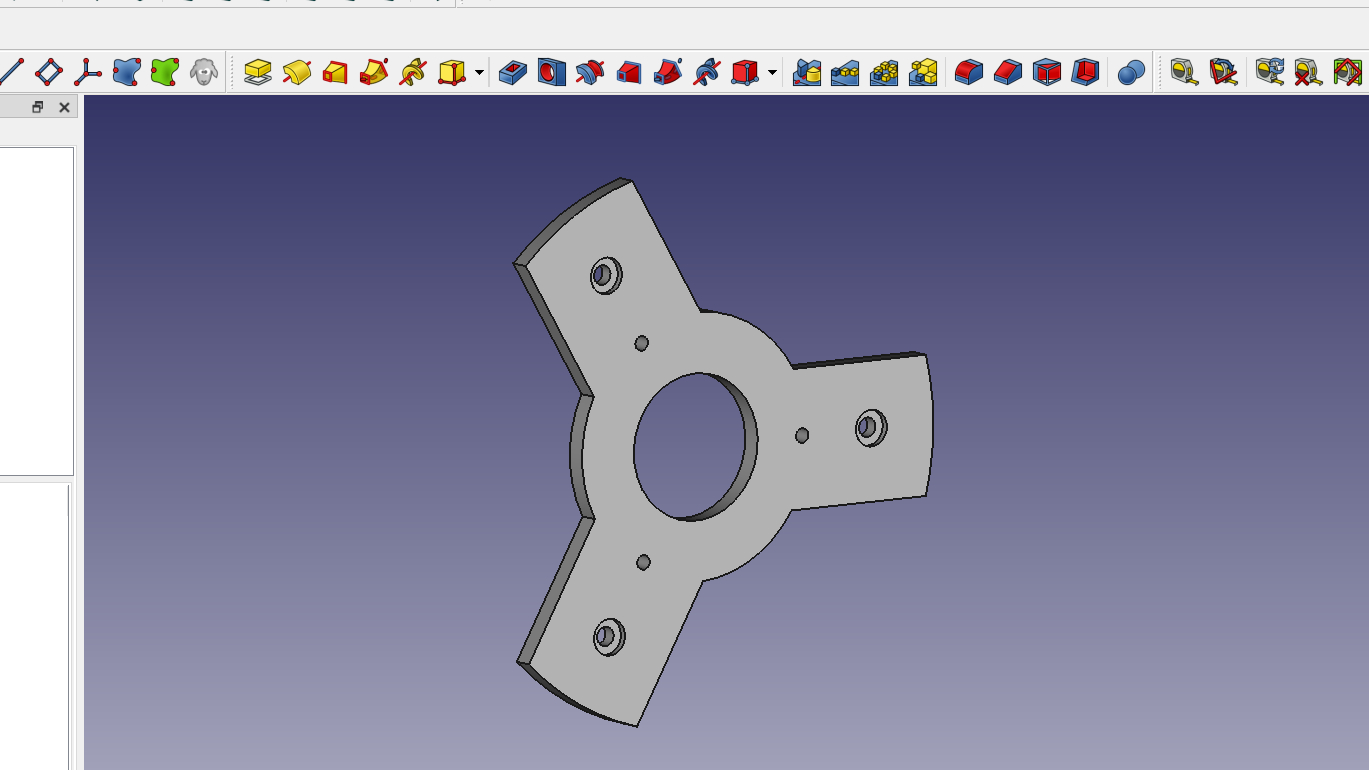Start an angular measurement
The width and height of the screenshot is (1369, 770).
(x=1223, y=72)
